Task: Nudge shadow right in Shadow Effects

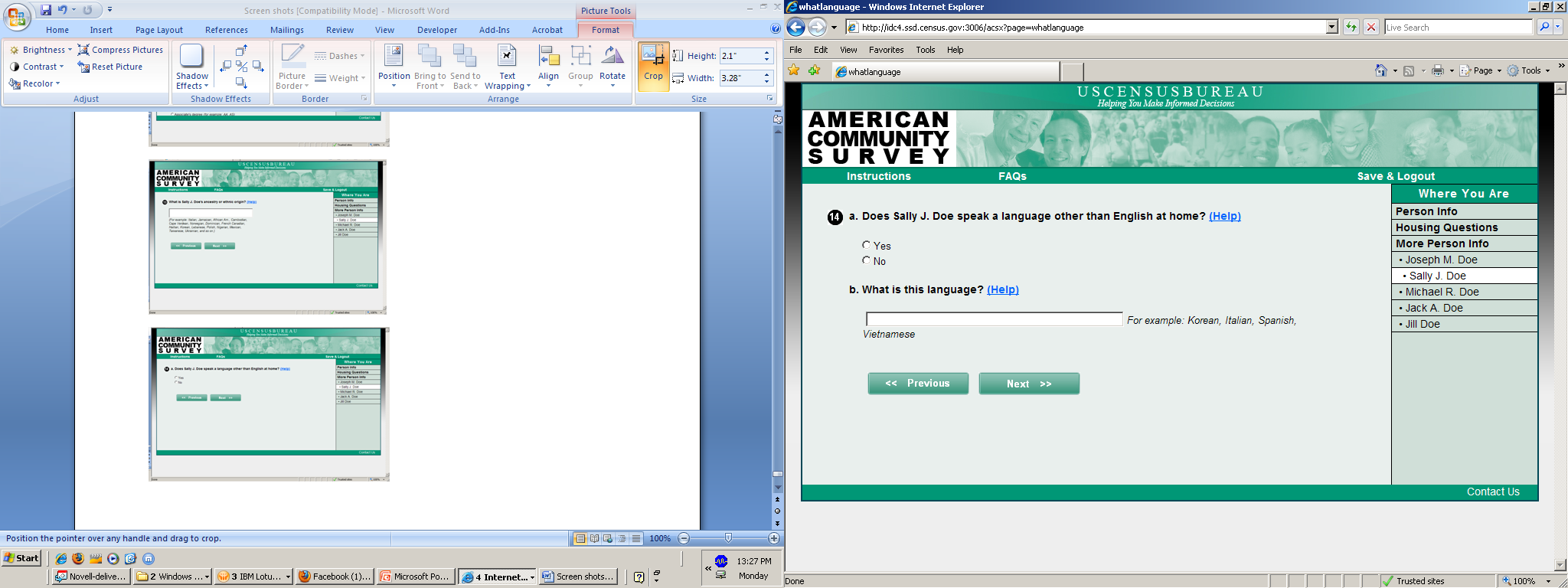Action: tap(258, 67)
